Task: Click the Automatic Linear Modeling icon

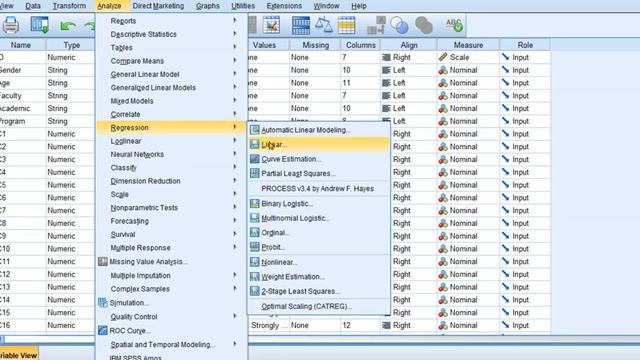Action: pyautogui.click(x=255, y=130)
